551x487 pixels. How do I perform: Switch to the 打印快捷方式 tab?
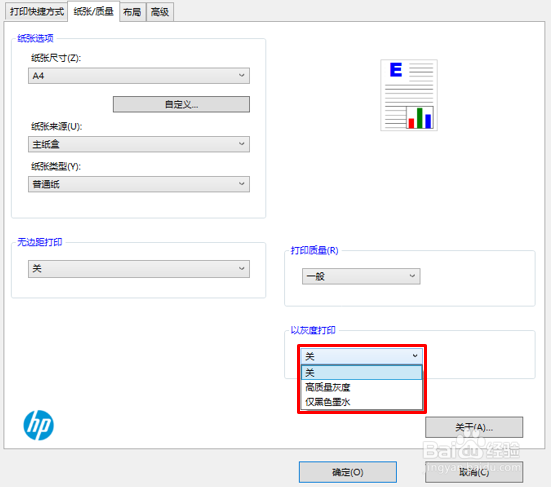(37, 12)
